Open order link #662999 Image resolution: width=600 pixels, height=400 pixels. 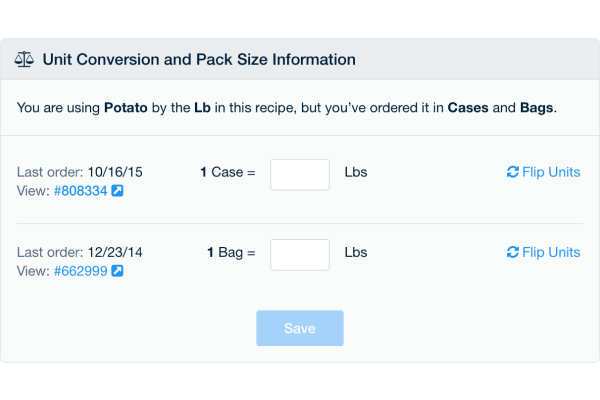tap(80, 271)
